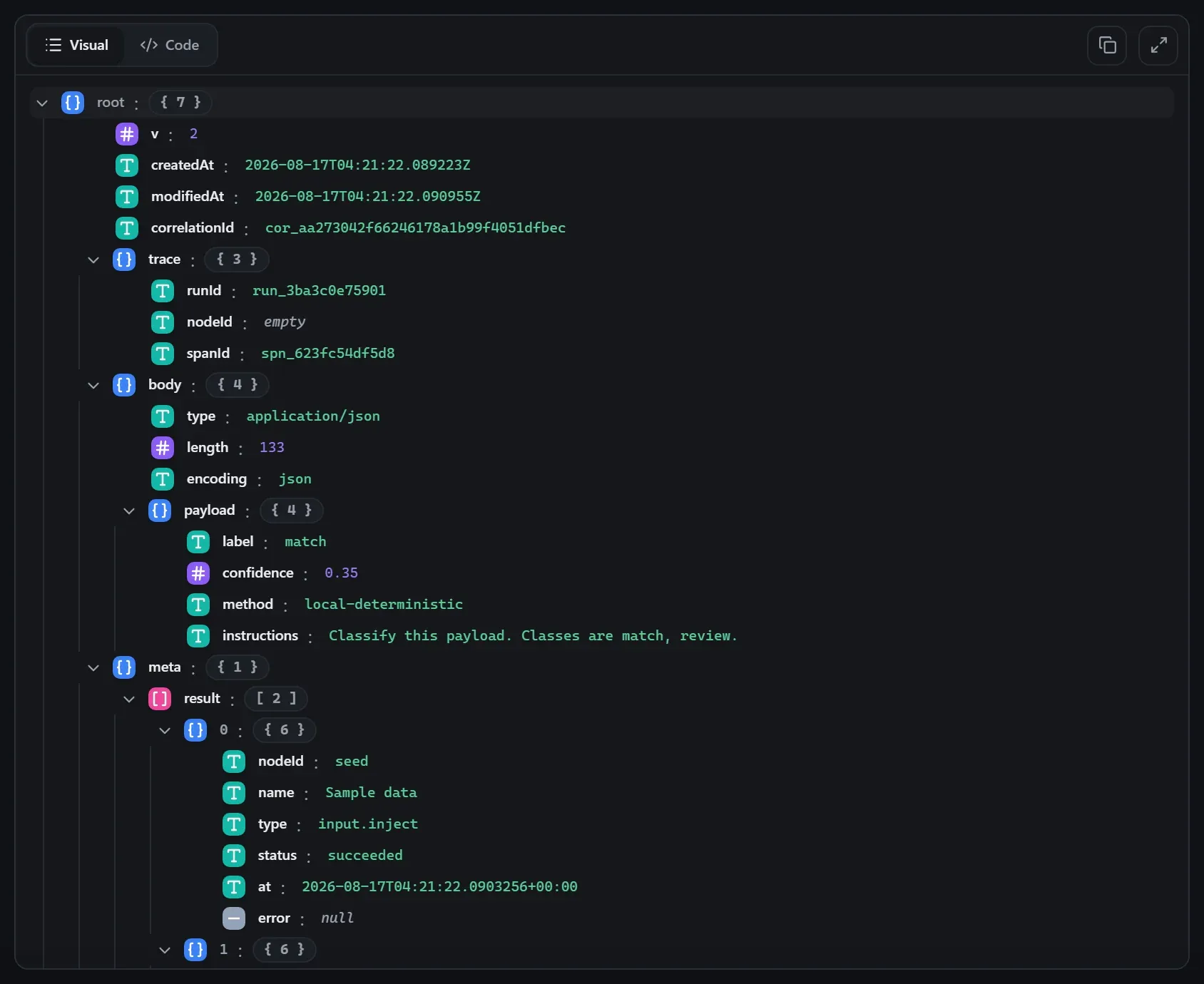Select the empty nodeId value under trace

pyautogui.click(x=285, y=322)
